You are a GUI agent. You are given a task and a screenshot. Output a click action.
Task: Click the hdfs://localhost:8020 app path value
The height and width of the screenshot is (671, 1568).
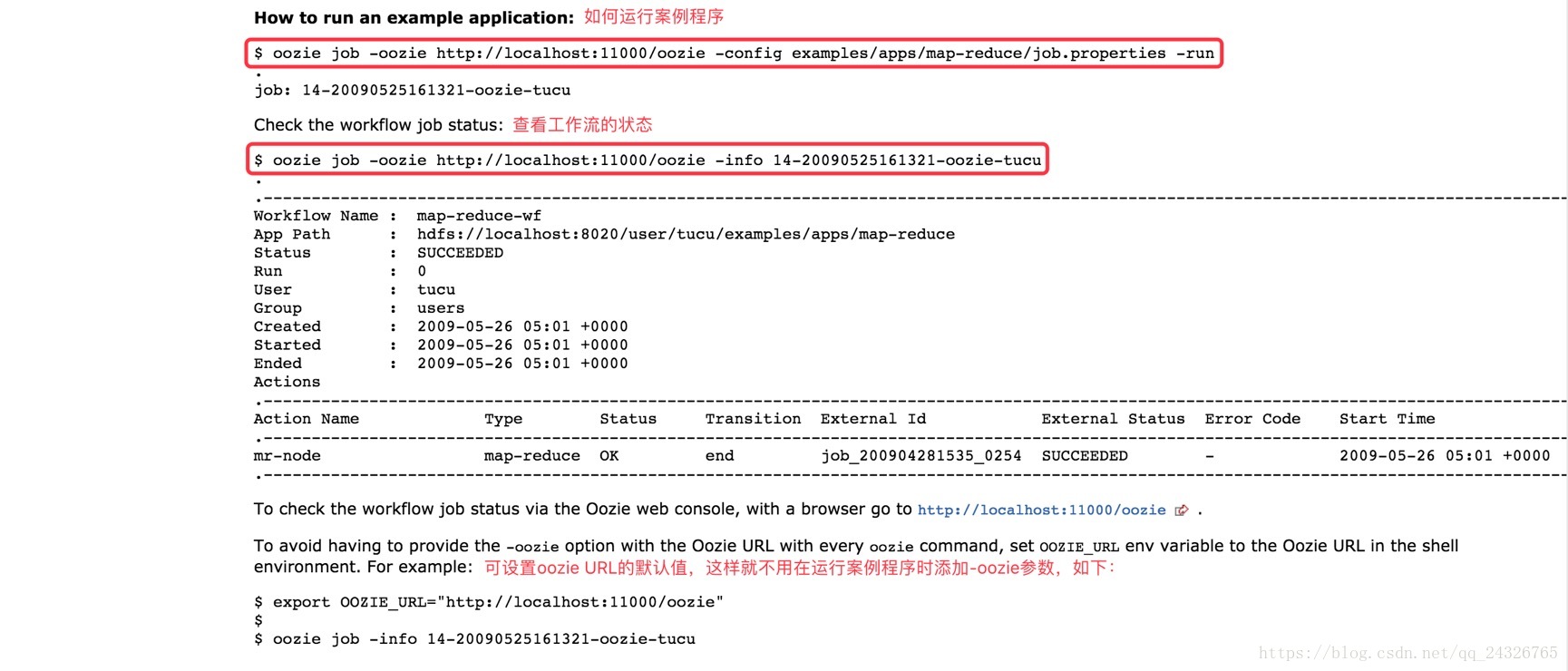click(686, 234)
